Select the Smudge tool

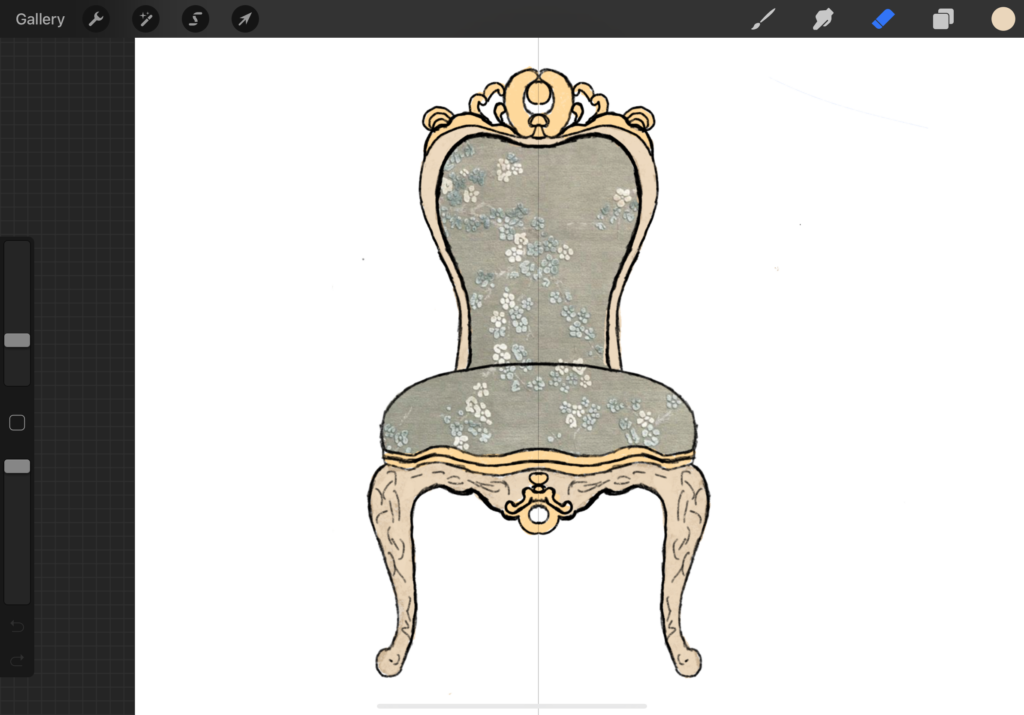[x=823, y=19]
